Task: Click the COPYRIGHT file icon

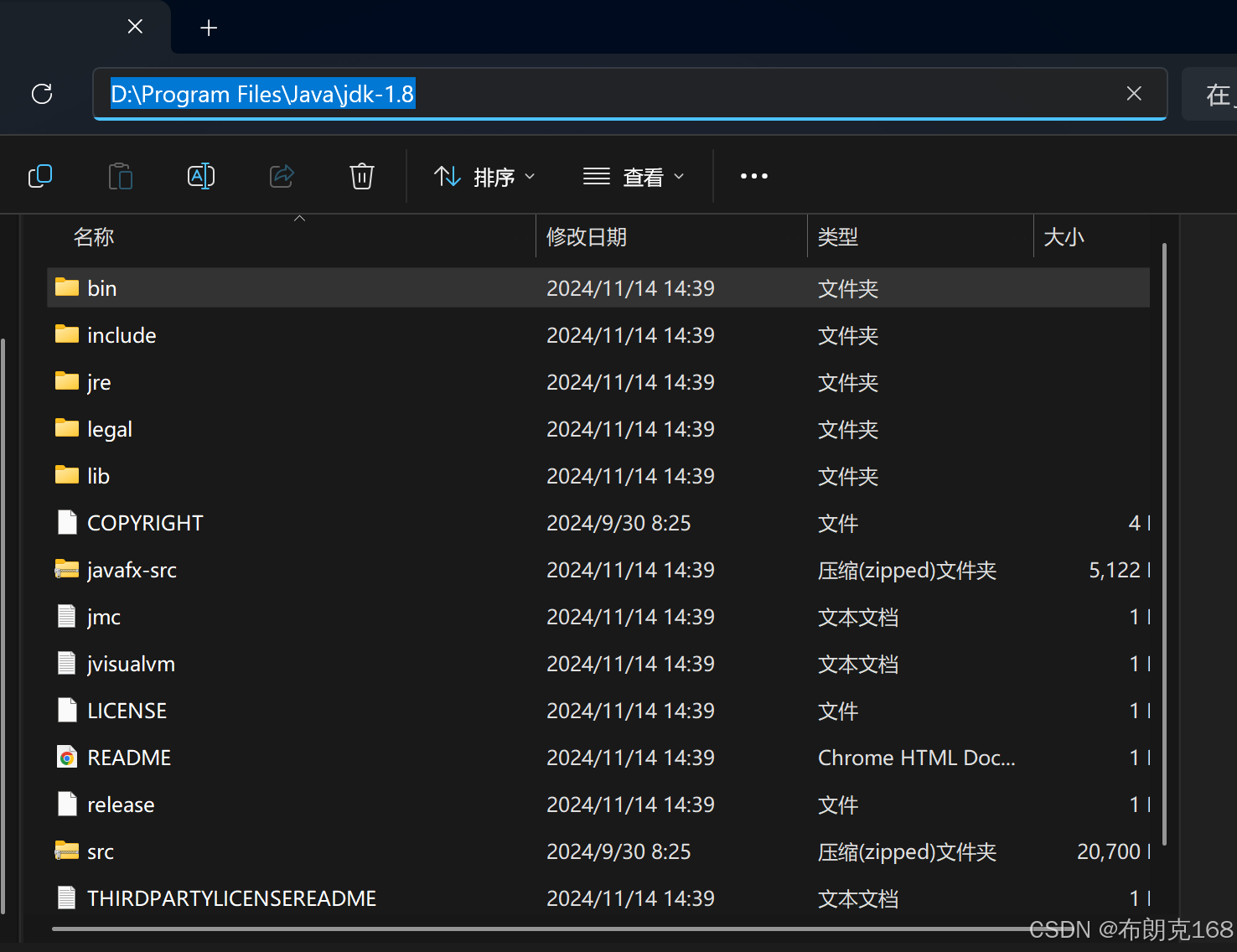Action: (x=67, y=522)
